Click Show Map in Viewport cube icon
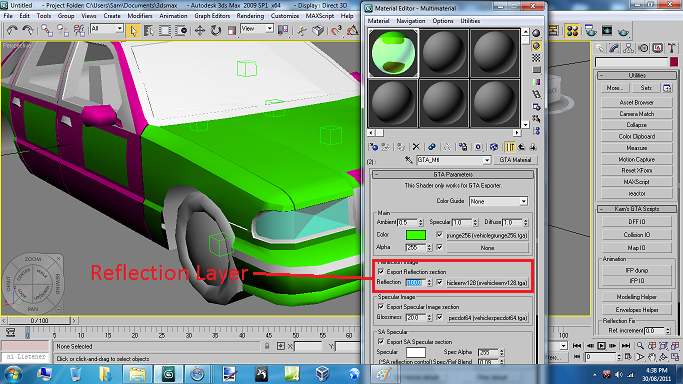This screenshot has height=384, width=683. 494,147
